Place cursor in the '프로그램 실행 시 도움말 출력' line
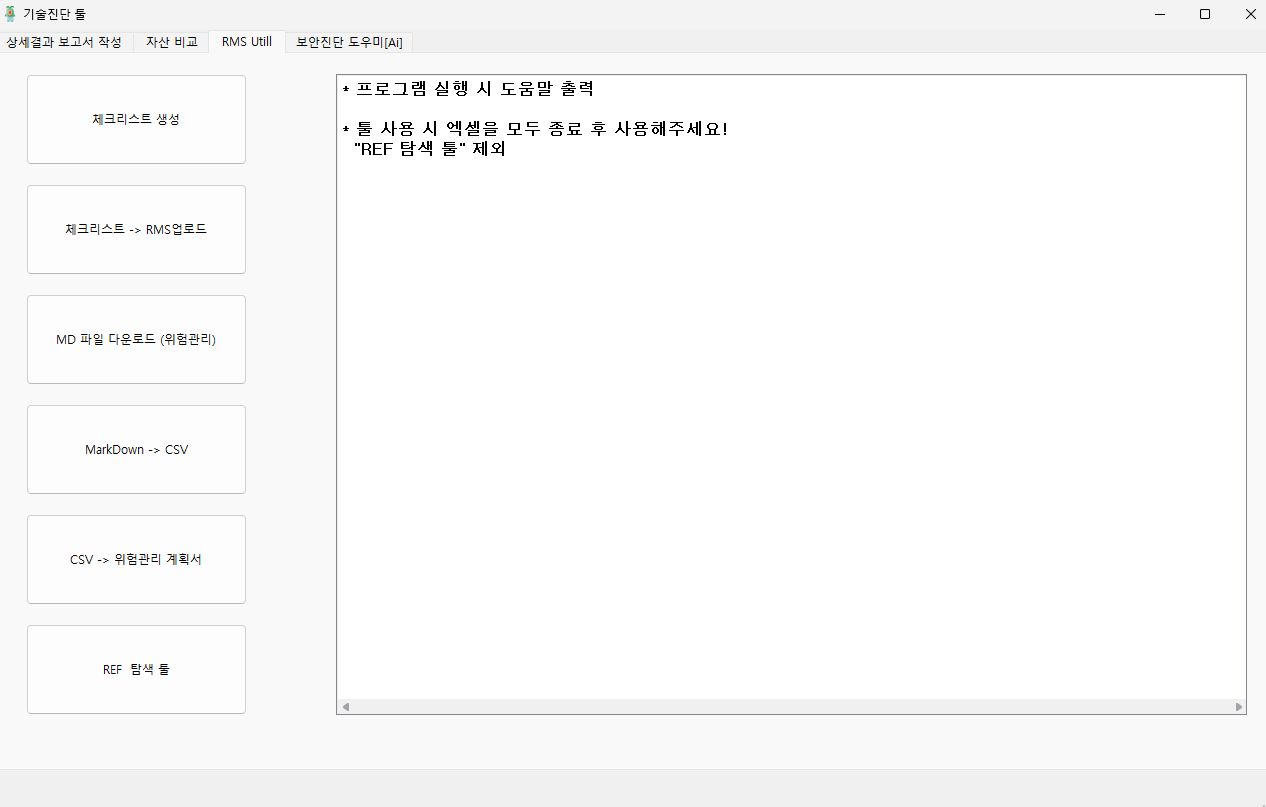 pyautogui.click(x=474, y=89)
